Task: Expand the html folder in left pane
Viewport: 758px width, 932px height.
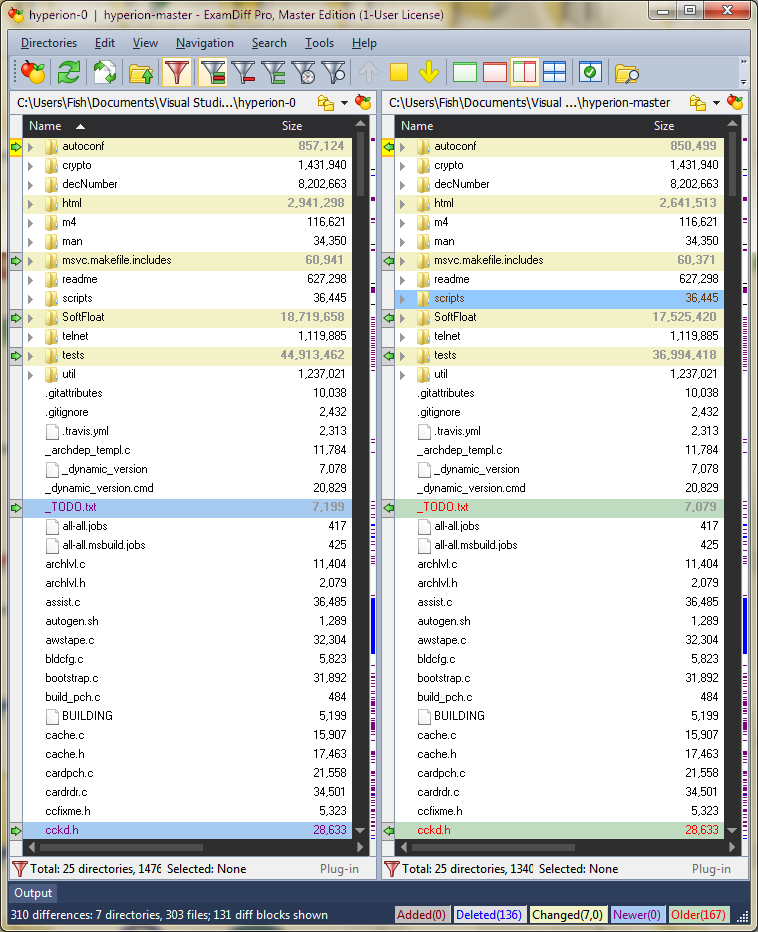Action: pos(30,204)
